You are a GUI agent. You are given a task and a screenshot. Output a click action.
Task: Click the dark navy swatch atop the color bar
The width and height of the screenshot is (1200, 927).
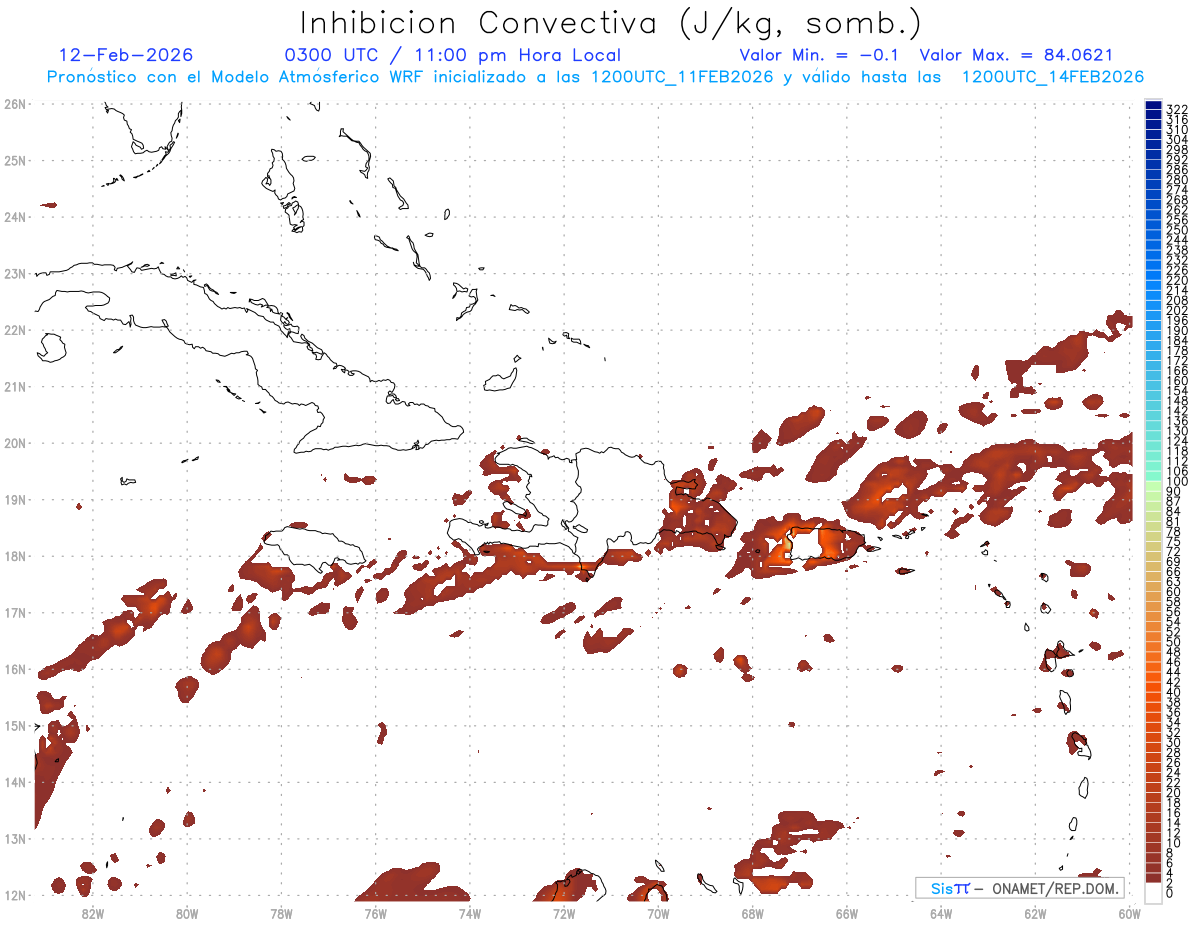coord(1153,106)
